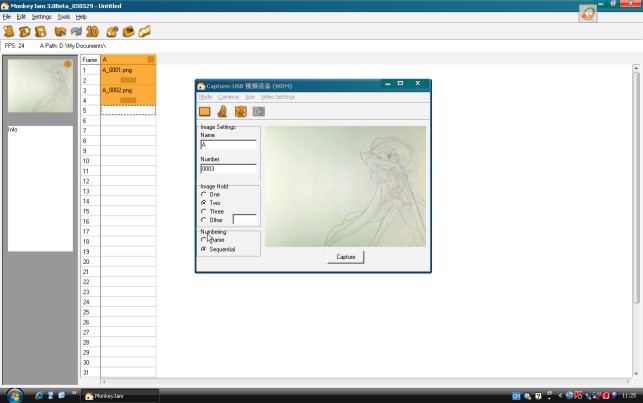Click the "10" numbered toolbar icon
The height and width of the screenshot is (403, 643).
93,31
